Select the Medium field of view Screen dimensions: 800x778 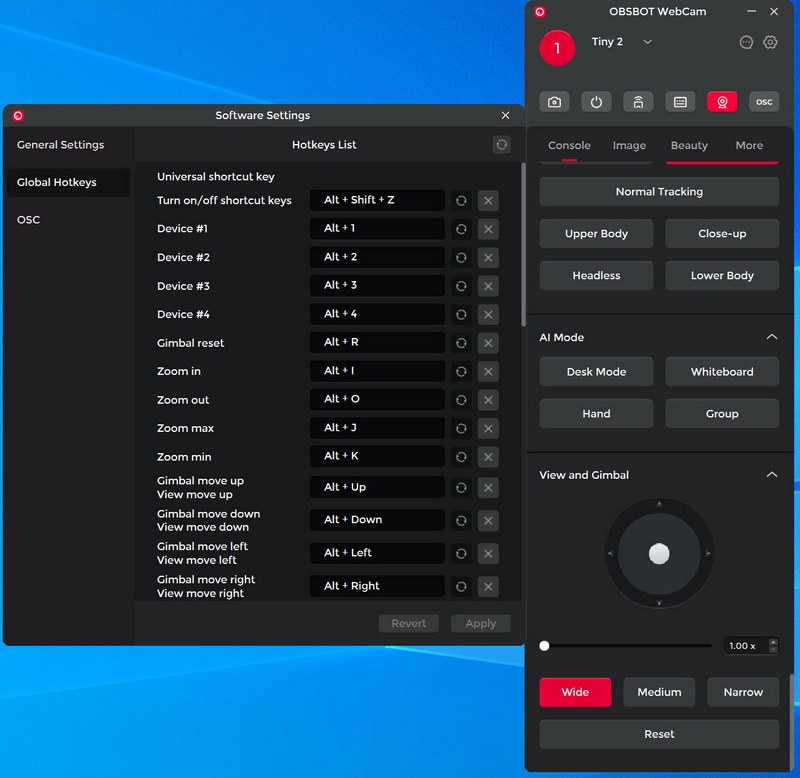(x=659, y=692)
